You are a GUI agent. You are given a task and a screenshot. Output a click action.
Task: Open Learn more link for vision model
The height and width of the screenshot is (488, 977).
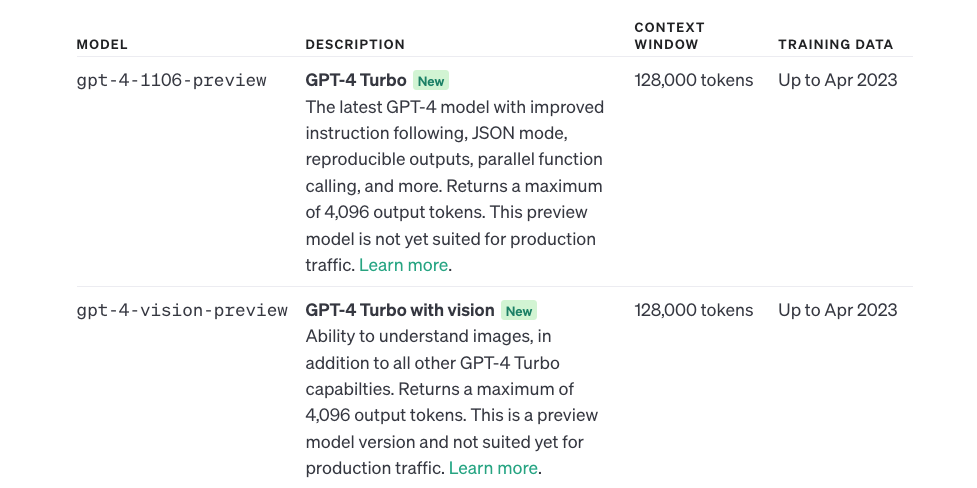pos(493,468)
